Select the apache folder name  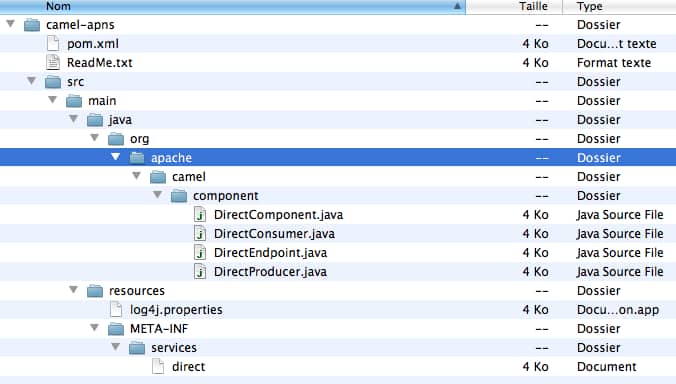click(171, 158)
